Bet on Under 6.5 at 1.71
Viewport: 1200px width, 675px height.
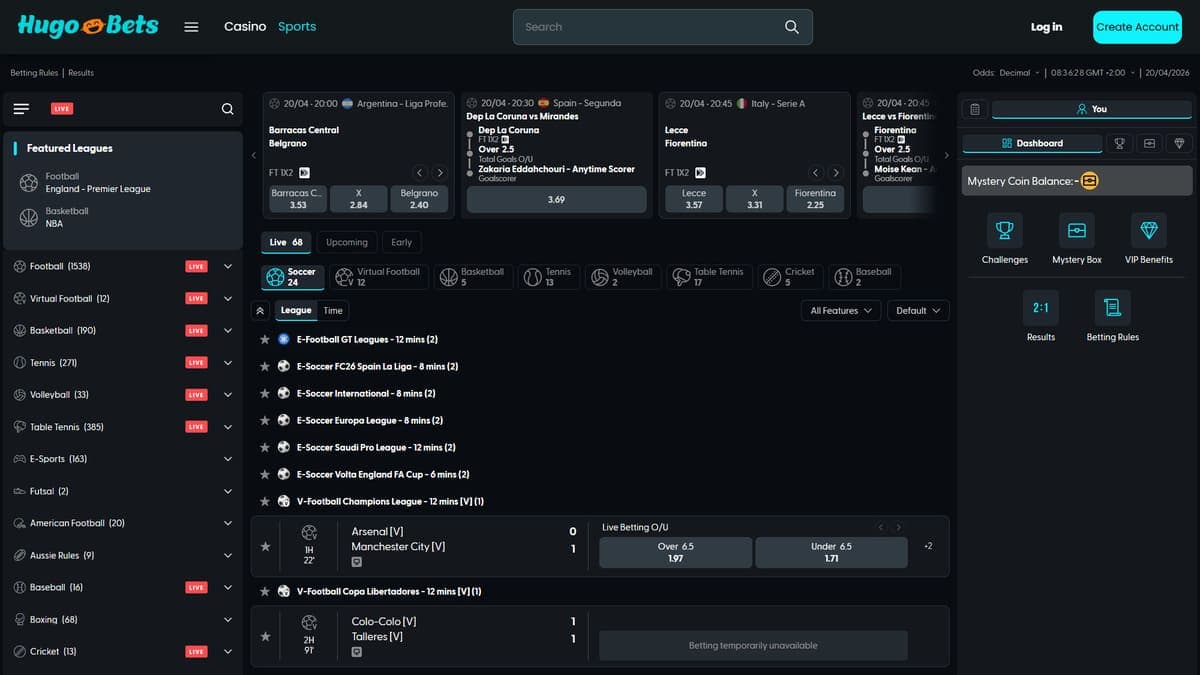[x=831, y=553]
